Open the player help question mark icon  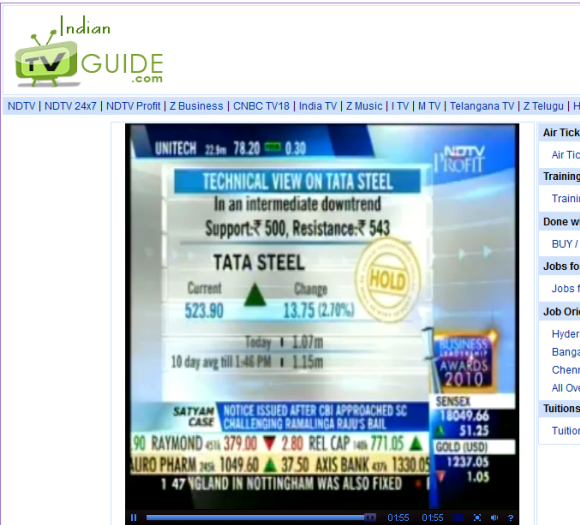click(x=511, y=518)
